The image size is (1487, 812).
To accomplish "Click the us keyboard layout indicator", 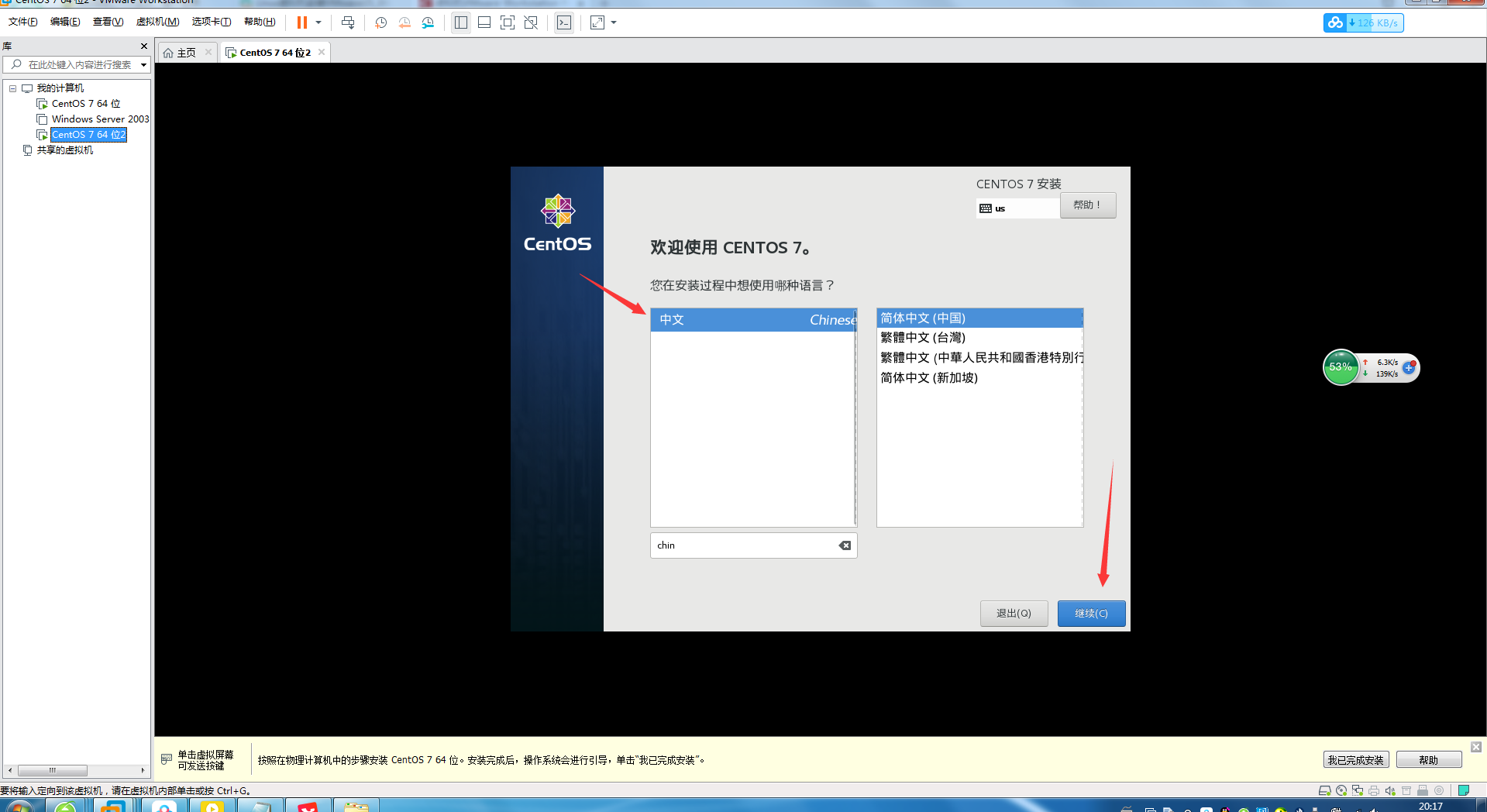I will click(1017, 208).
